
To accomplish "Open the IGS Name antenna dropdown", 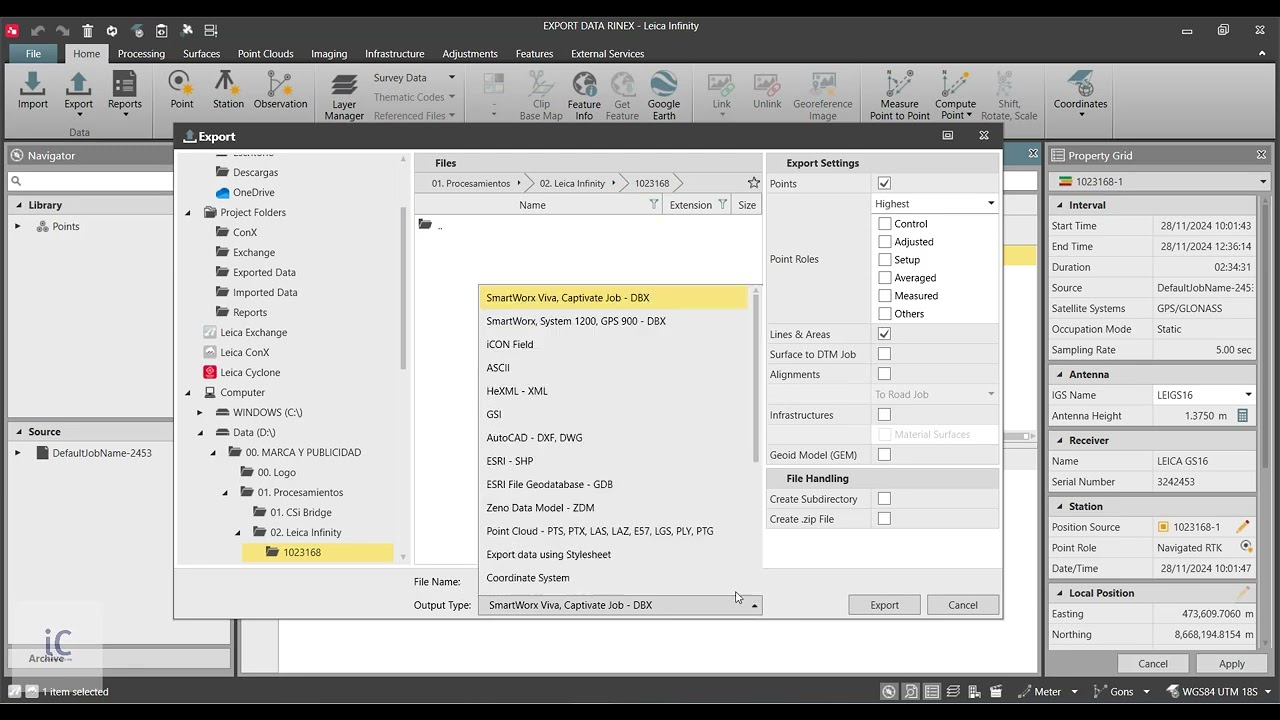I will (1204, 395).
